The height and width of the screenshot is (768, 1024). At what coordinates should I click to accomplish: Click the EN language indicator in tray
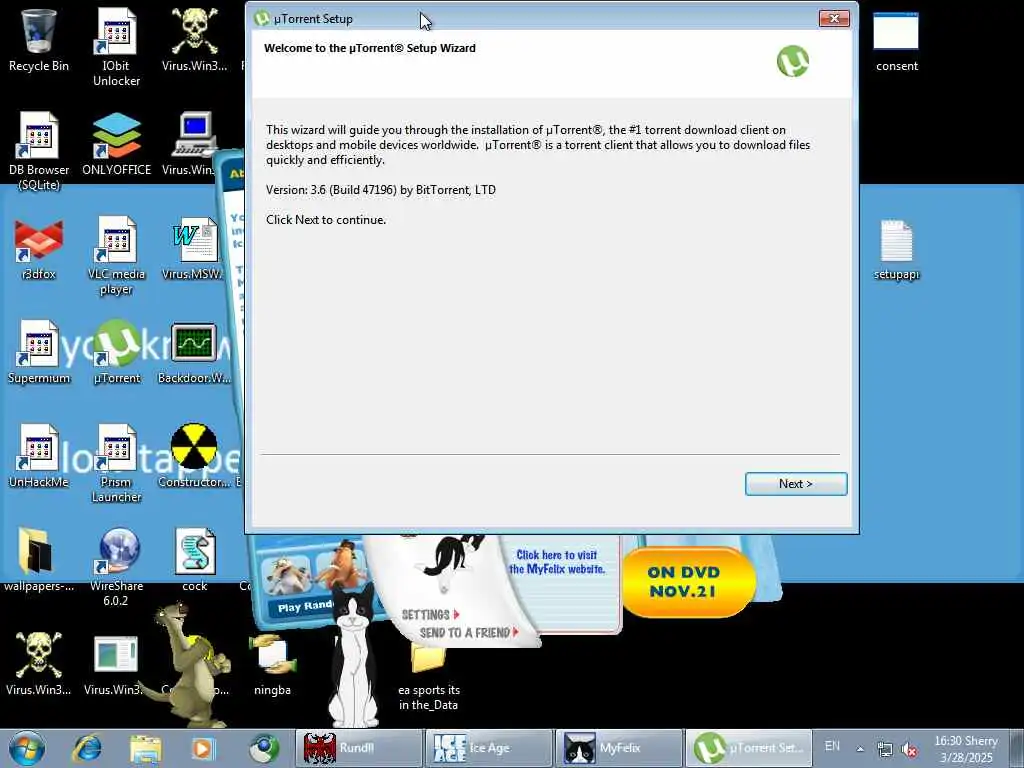[832, 746]
